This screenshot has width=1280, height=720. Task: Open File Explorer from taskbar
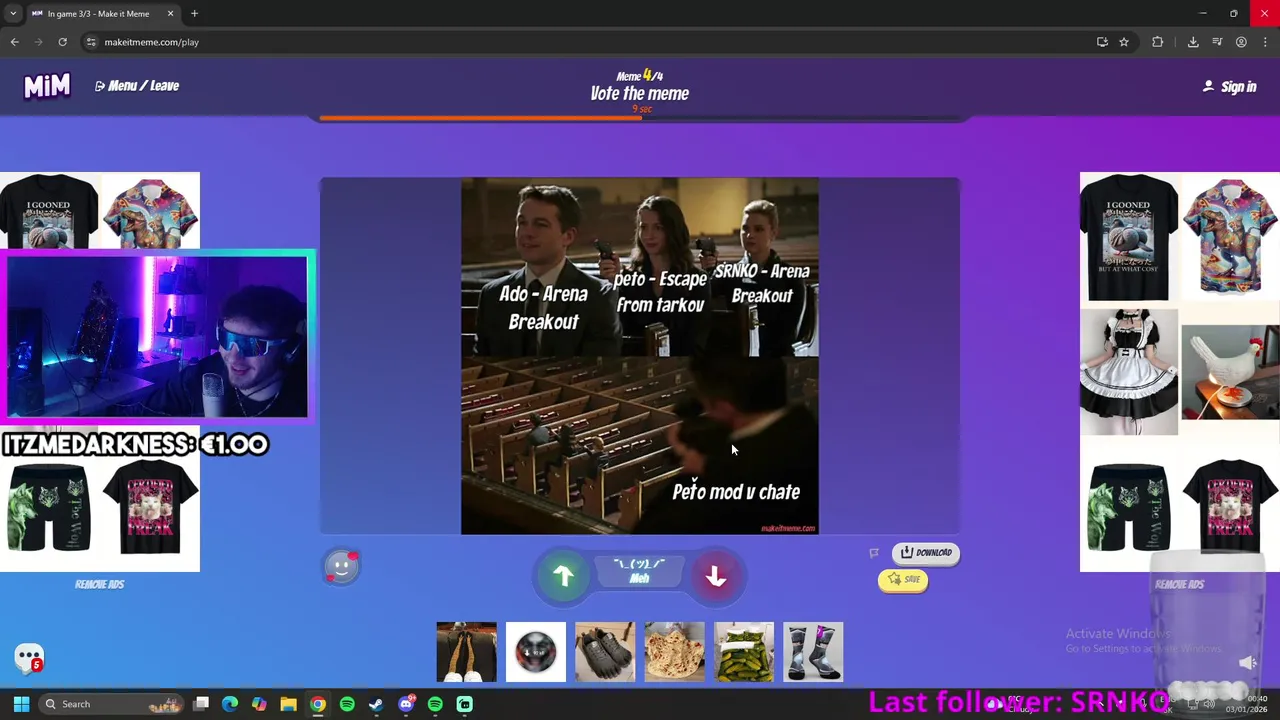click(288, 704)
